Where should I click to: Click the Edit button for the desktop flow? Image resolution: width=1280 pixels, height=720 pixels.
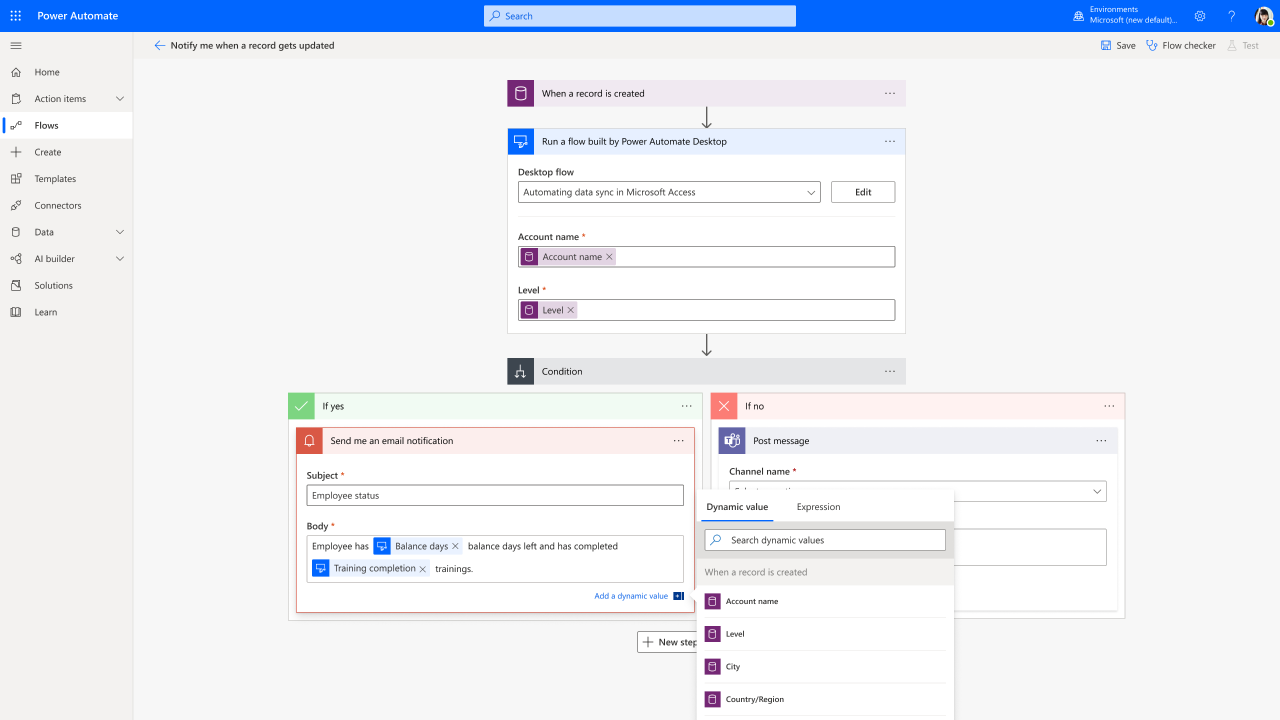pos(862,191)
